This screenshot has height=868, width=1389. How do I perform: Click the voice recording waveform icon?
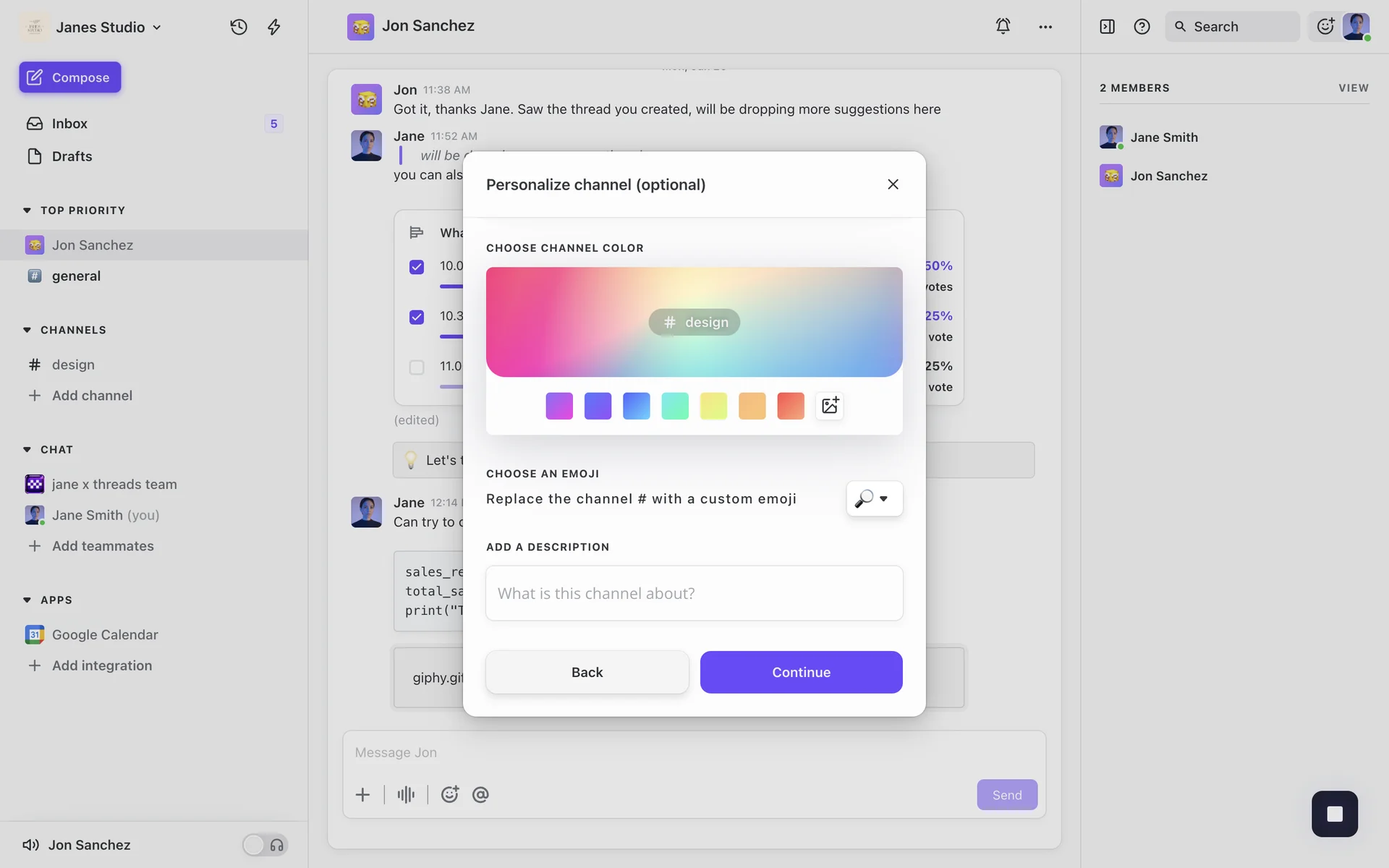click(x=406, y=795)
